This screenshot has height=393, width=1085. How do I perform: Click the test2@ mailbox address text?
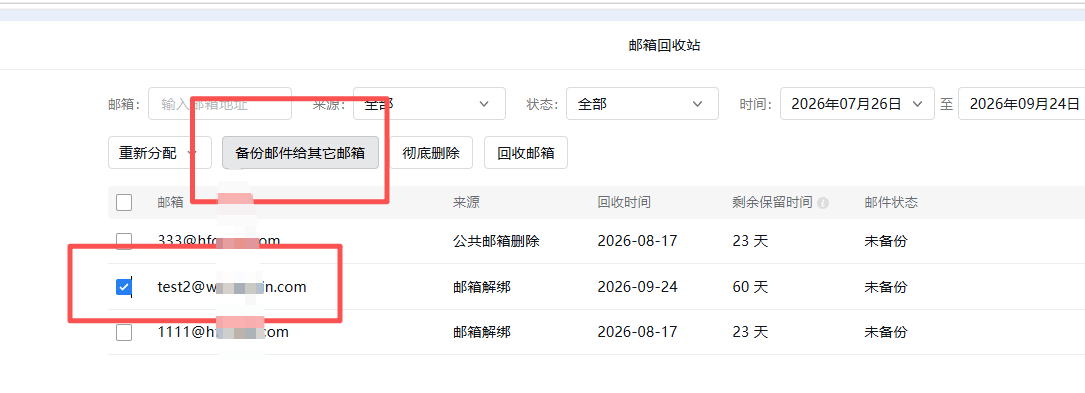pyautogui.click(x=232, y=286)
